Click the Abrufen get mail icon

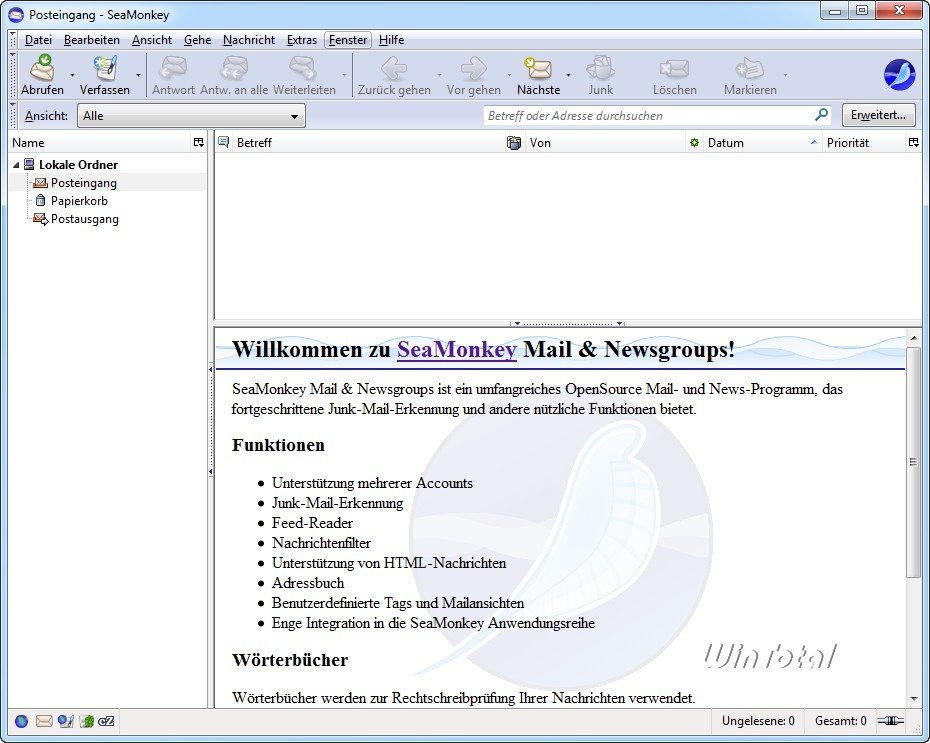42,68
